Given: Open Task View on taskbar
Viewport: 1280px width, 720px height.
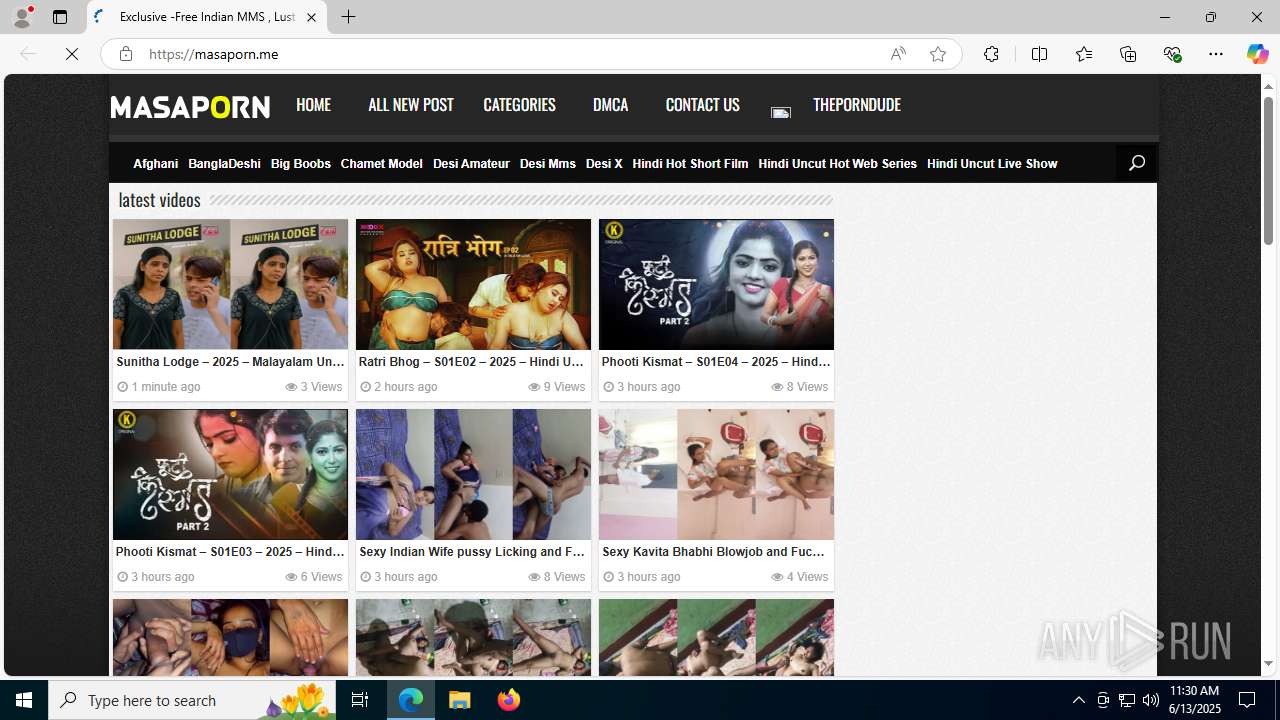Looking at the screenshot, I should 360,700.
